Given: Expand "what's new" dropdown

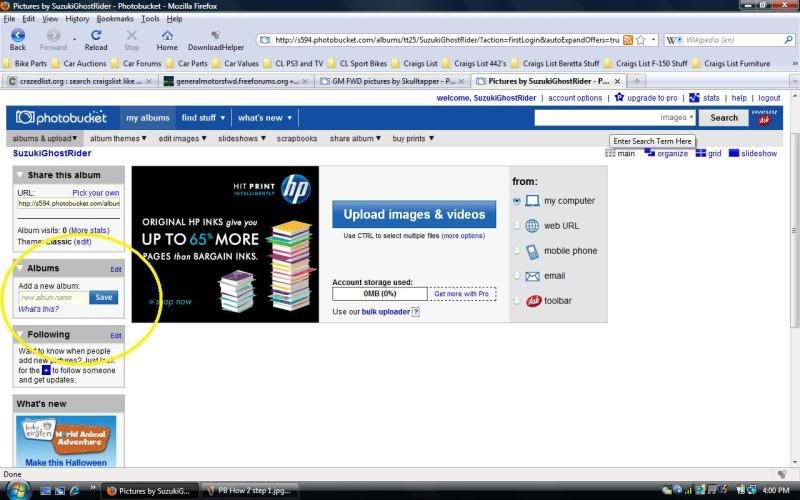Looking at the screenshot, I should coord(265,118).
